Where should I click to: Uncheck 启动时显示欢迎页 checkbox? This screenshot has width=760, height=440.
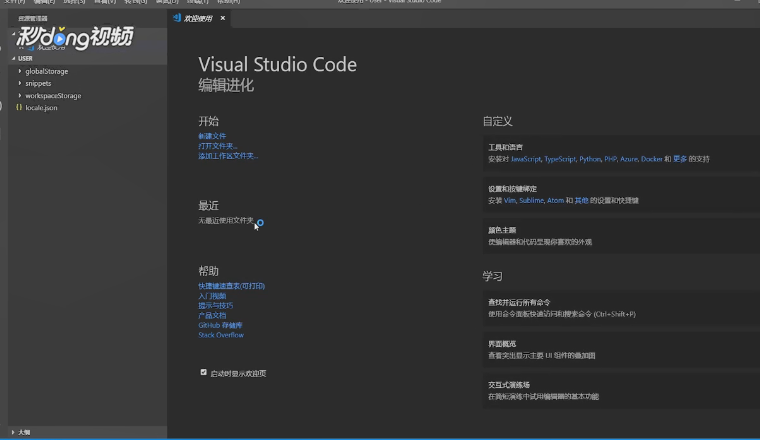pyautogui.click(x=204, y=372)
